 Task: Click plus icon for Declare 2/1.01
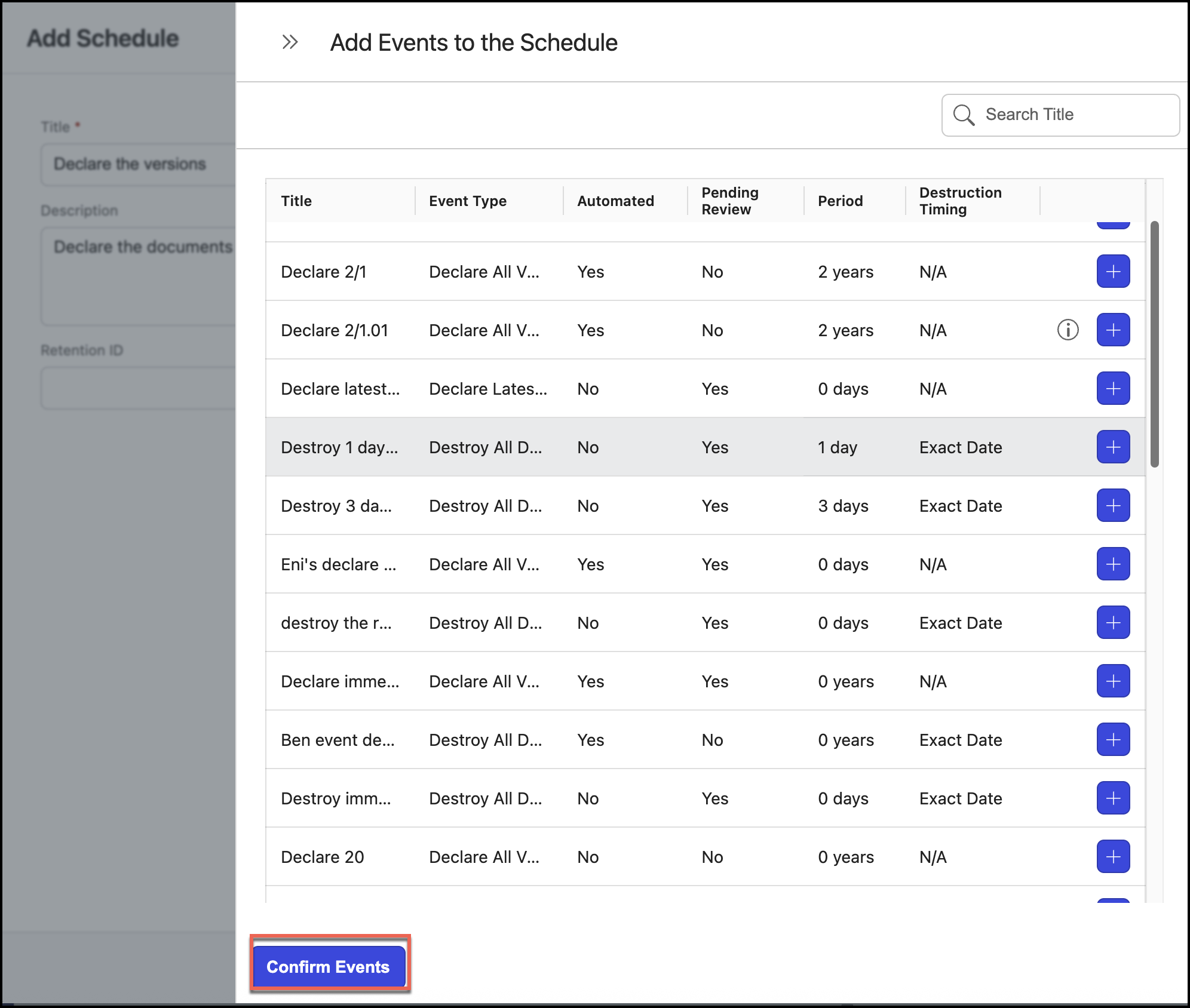point(1112,330)
